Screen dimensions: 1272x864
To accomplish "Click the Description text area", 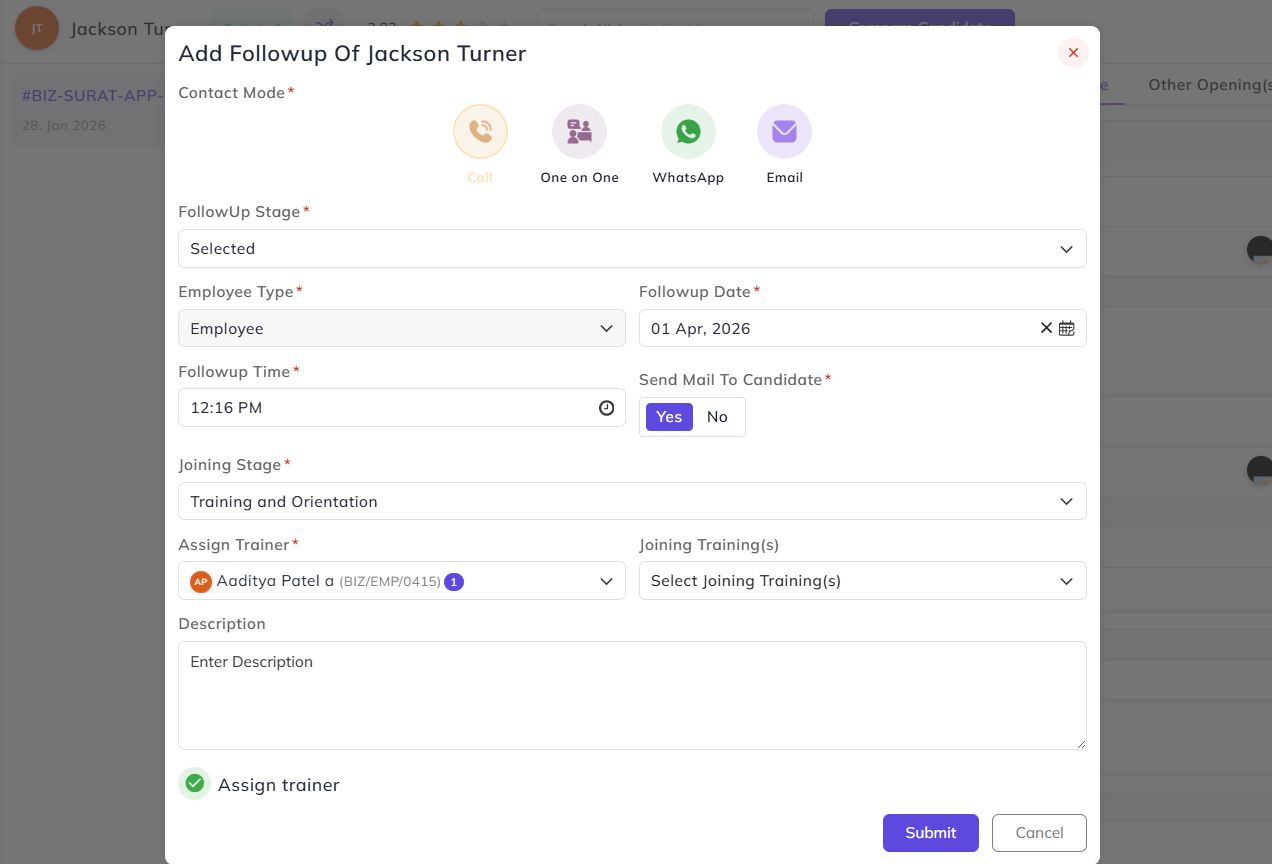I will 632,695.
